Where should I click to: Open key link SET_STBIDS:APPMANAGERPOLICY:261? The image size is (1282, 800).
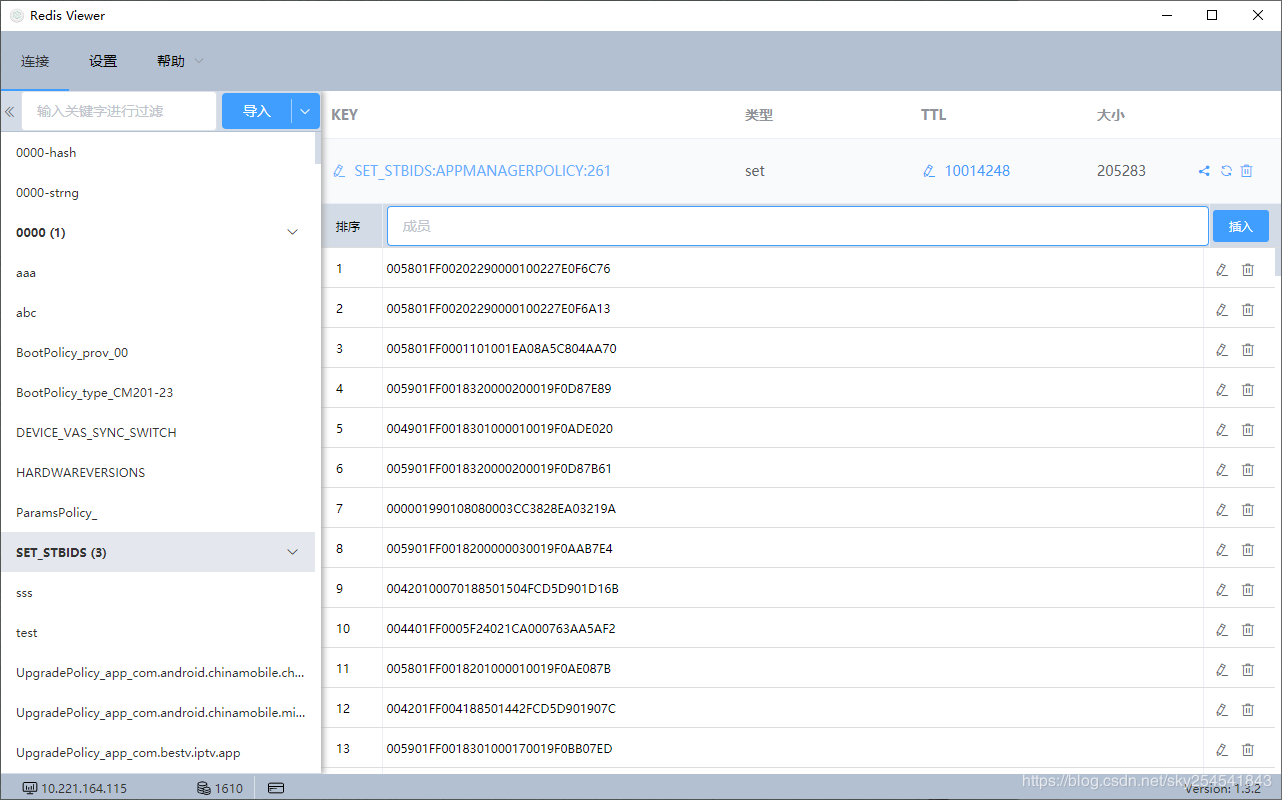point(482,171)
